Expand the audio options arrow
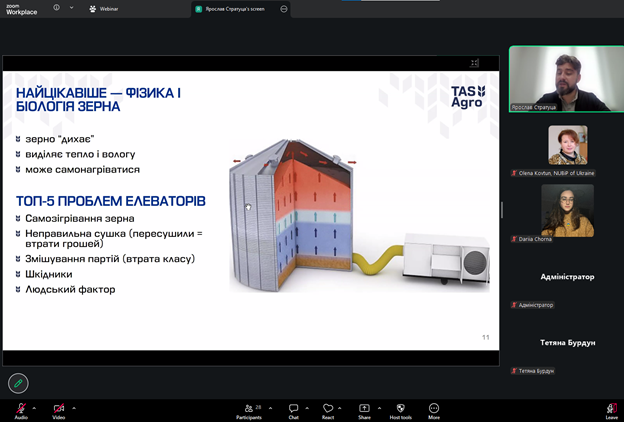Screen dimensions: 624x422 click(34, 407)
